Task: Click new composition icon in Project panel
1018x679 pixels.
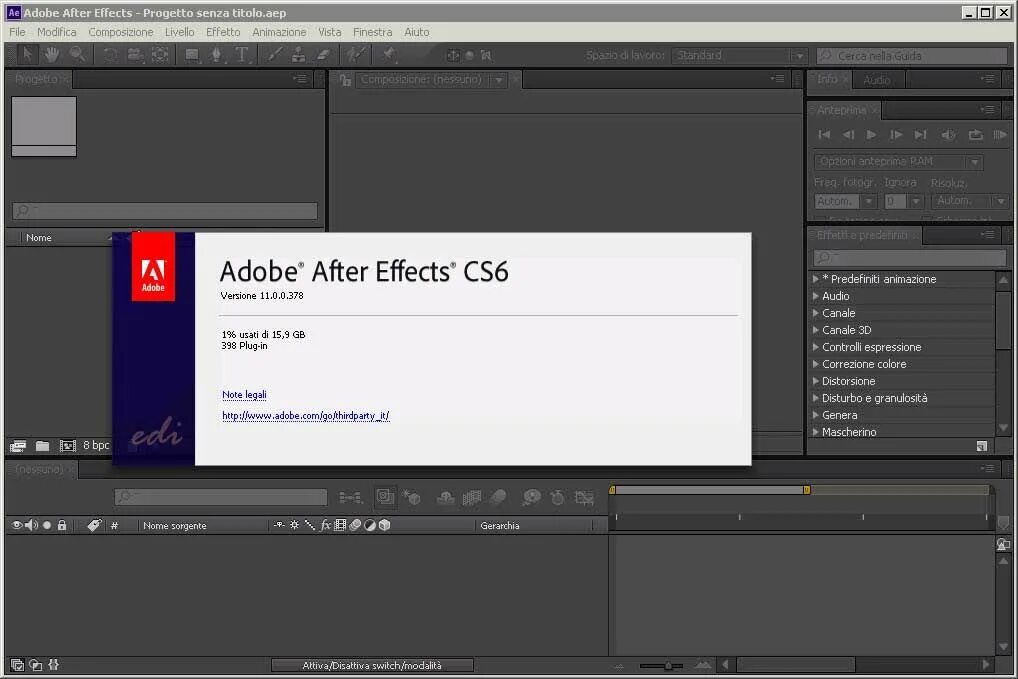Action: pyautogui.click(x=68, y=446)
